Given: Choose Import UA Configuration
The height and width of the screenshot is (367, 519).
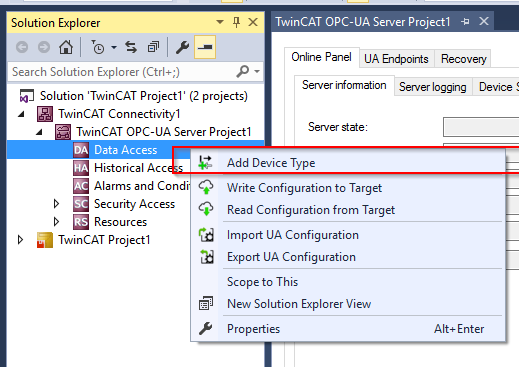Looking at the screenshot, I should (348, 235).
